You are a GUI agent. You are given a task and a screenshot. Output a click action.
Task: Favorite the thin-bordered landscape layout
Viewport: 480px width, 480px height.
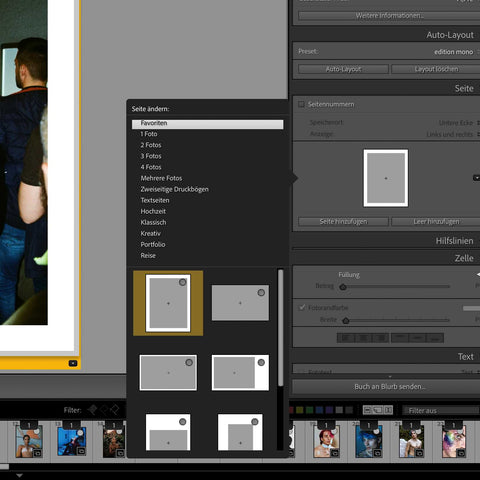point(189,362)
